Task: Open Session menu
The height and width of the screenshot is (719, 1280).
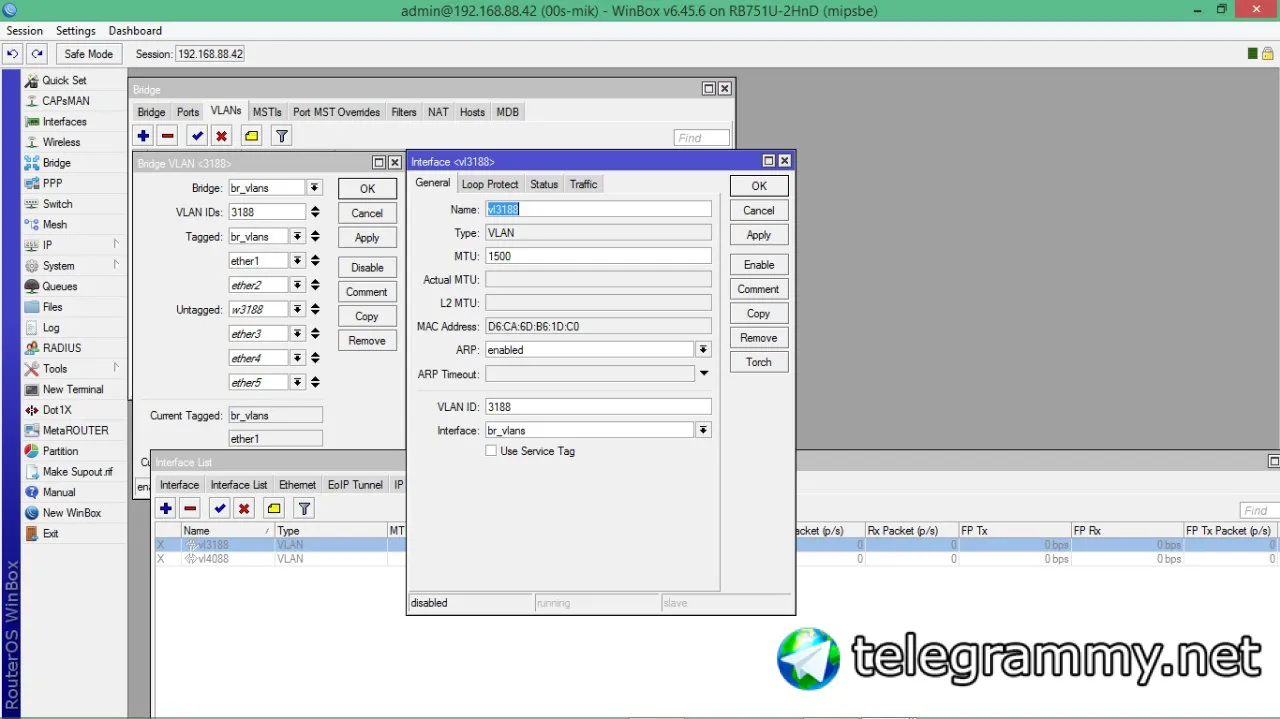Action: (25, 31)
